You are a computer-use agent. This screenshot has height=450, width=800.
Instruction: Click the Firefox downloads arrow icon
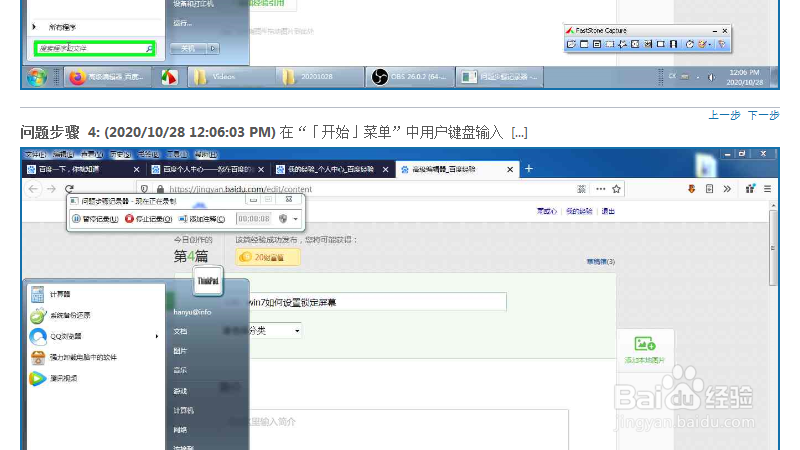coord(691,189)
